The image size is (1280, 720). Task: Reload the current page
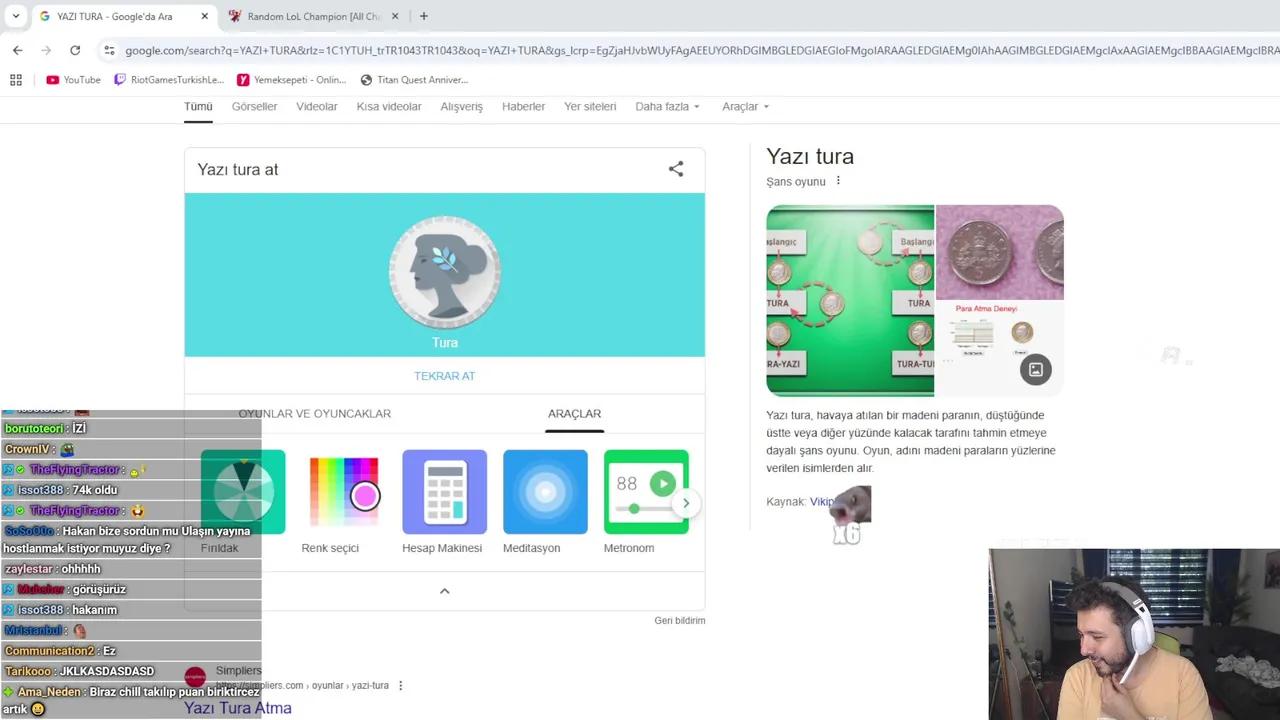[x=75, y=50]
